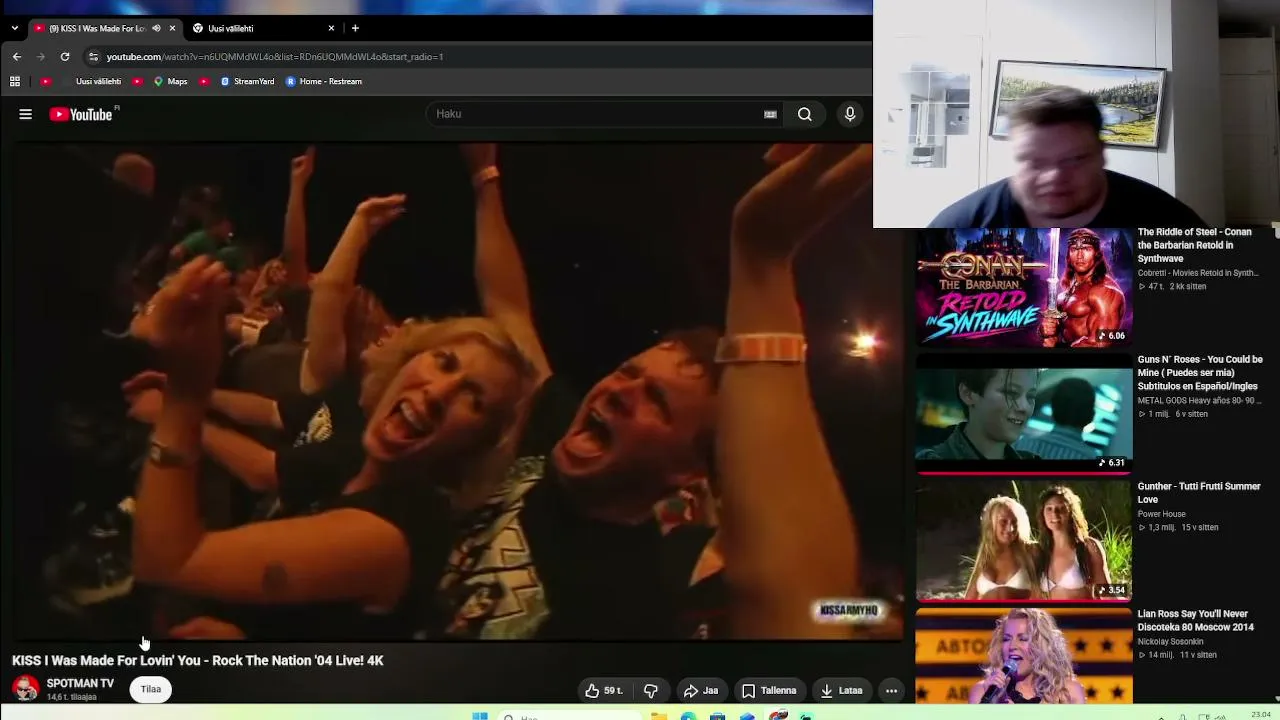Image resolution: width=1280 pixels, height=720 pixels.
Task: Expand the tab search dropdown arrow
Action: [x=14, y=28]
